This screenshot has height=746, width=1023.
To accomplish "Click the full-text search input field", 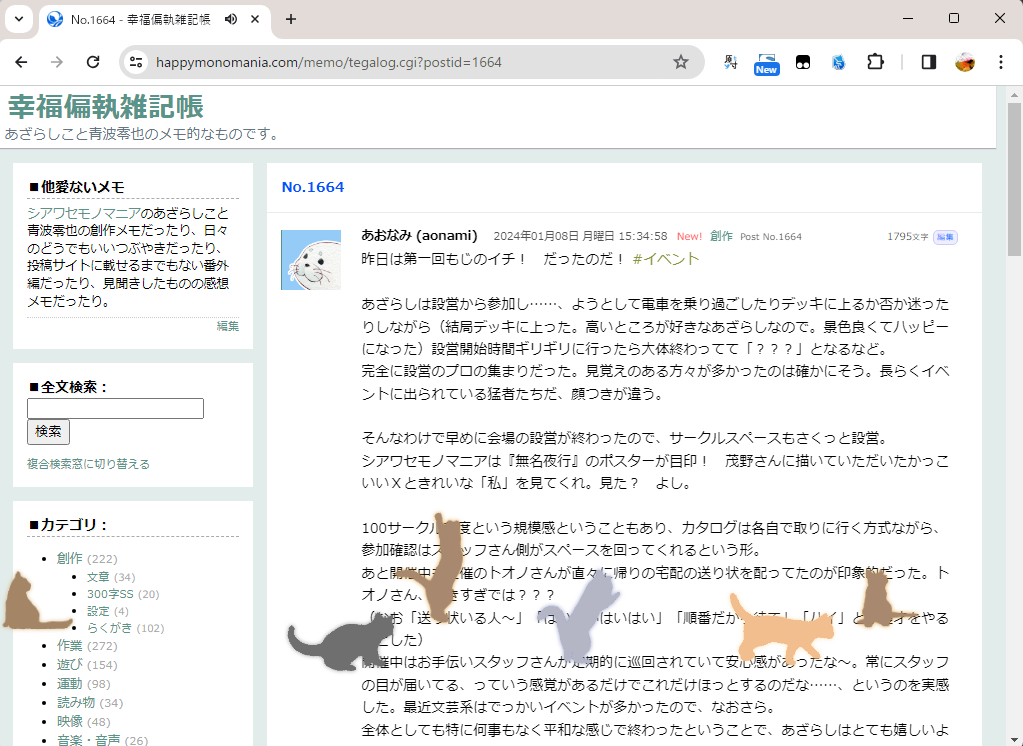I will tap(115, 408).
